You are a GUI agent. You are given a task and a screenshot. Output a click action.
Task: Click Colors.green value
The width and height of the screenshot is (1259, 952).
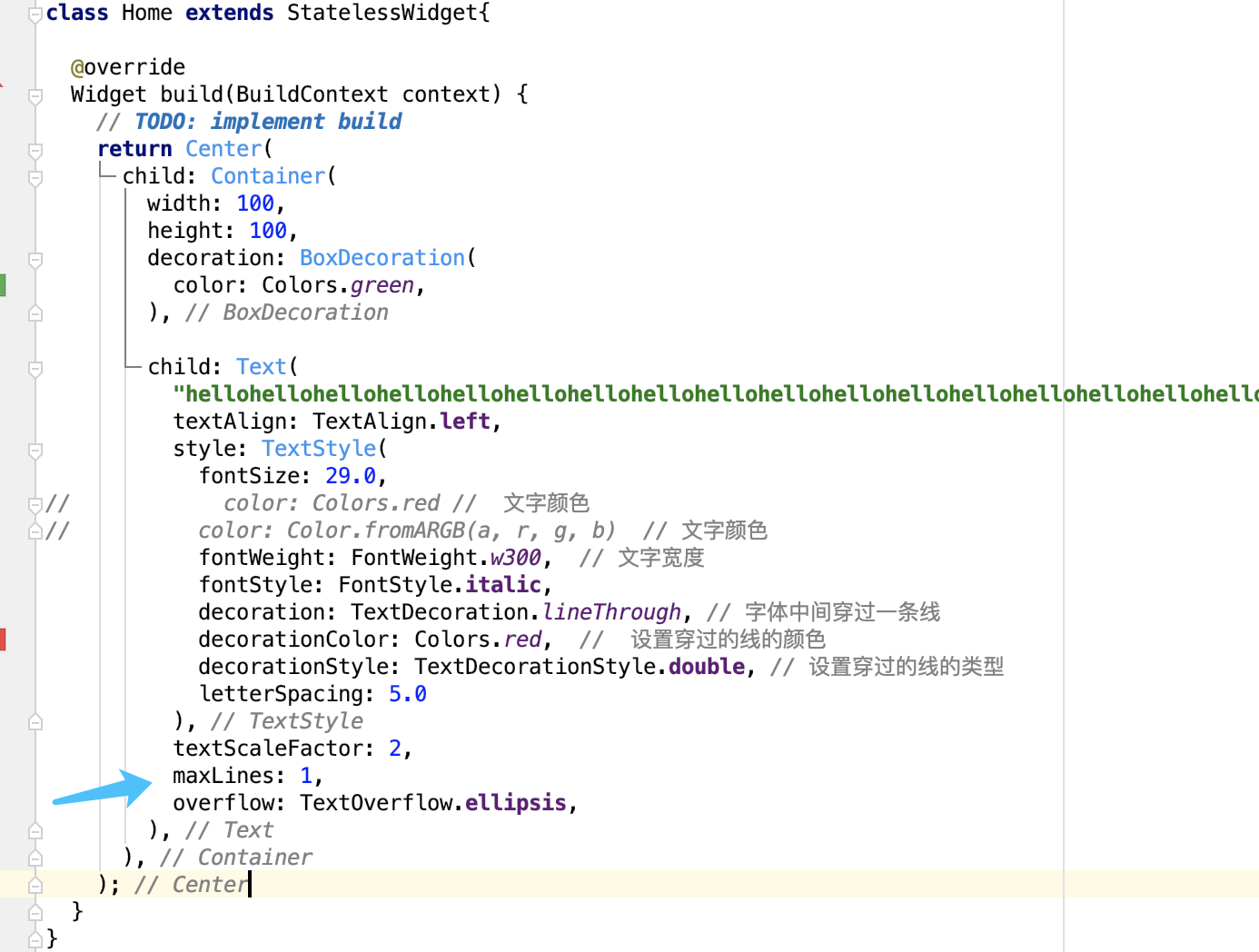[x=338, y=285]
